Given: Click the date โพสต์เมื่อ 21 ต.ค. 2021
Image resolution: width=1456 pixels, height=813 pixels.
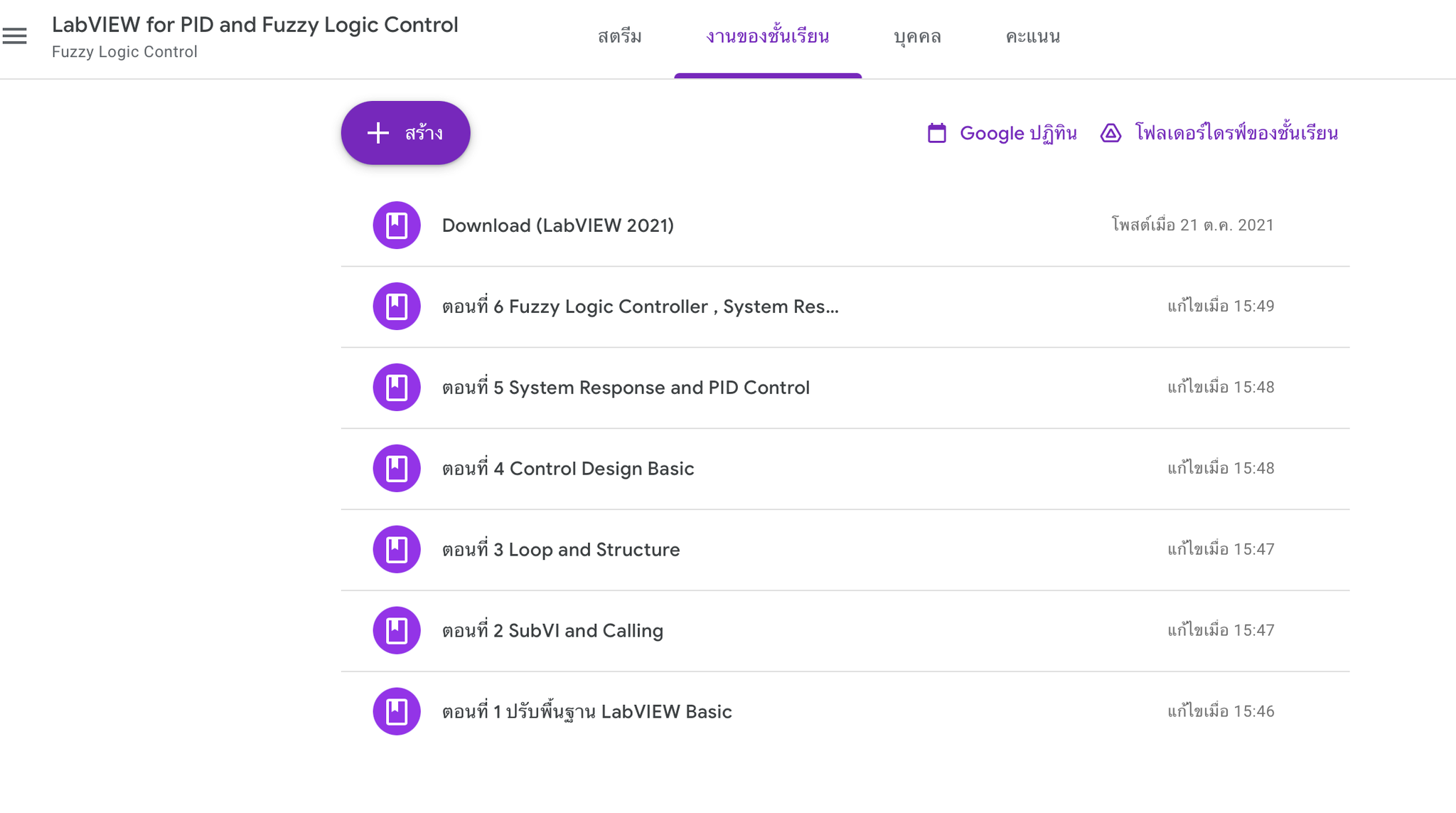Looking at the screenshot, I should [x=1193, y=225].
